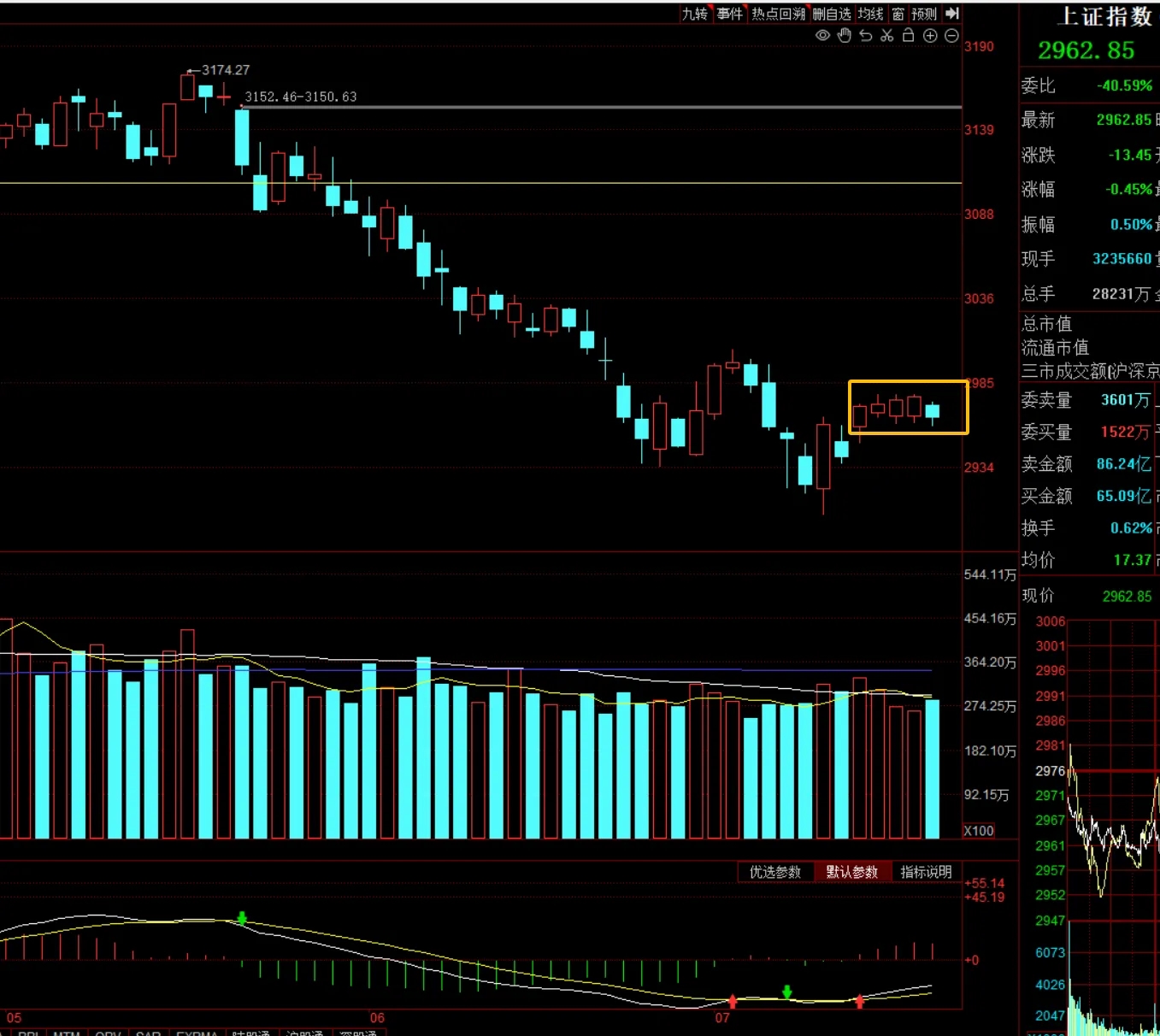The height and width of the screenshot is (1036, 1160).
Task: Click the 544.11万 volume axis label
Action: [990, 574]
